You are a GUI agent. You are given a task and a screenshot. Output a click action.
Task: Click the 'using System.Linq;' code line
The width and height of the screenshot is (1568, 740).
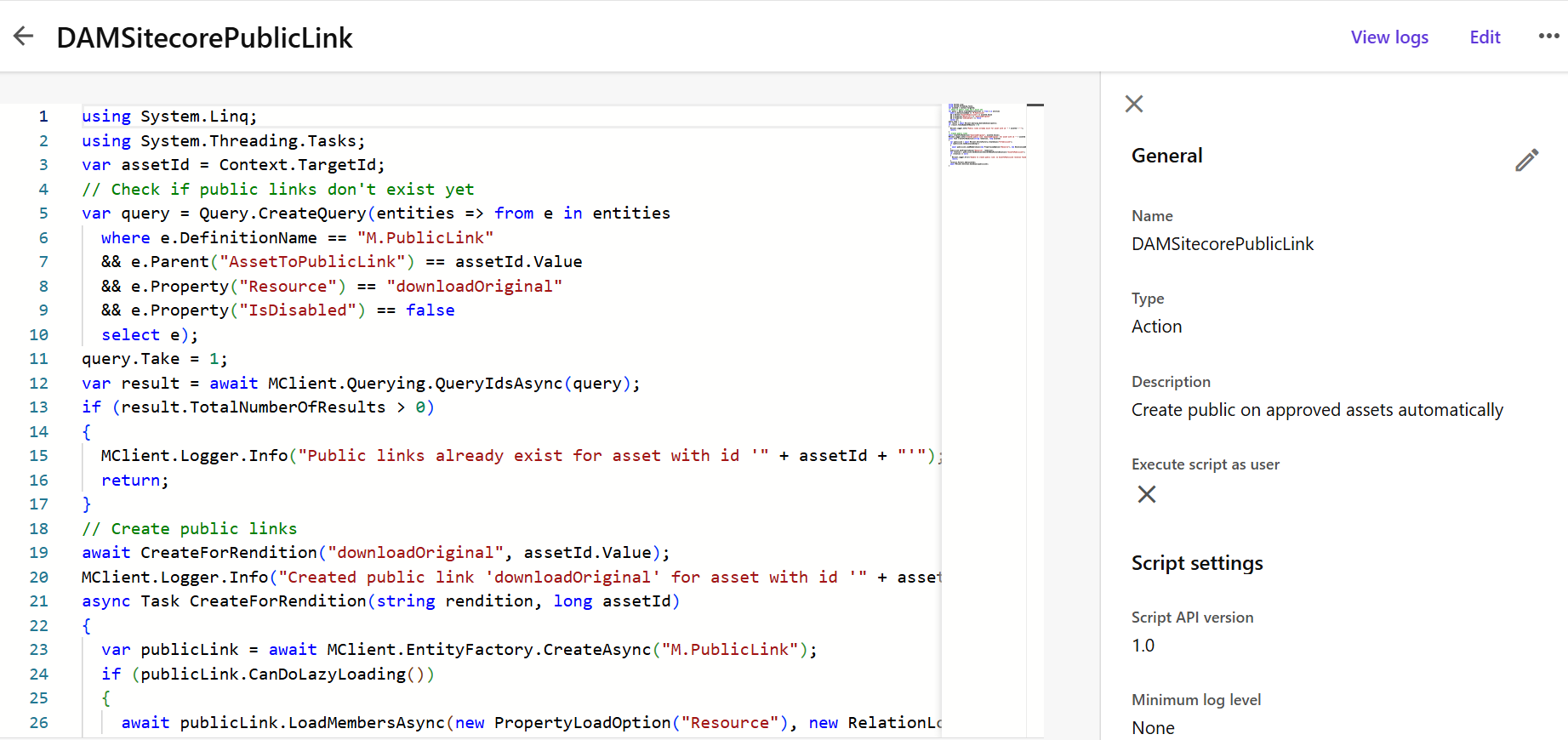click(x=169, y=117)
